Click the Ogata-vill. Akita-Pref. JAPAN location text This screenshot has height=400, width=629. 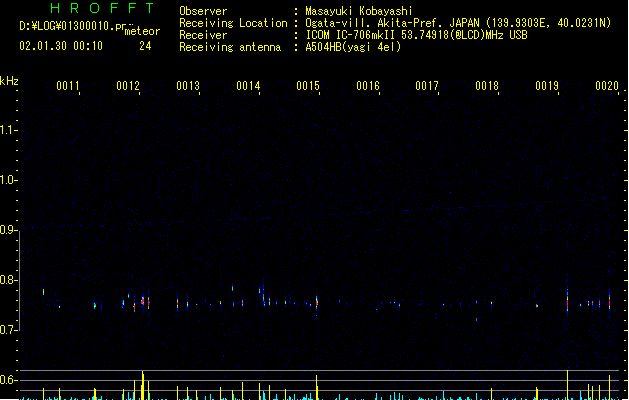point(458,23)
